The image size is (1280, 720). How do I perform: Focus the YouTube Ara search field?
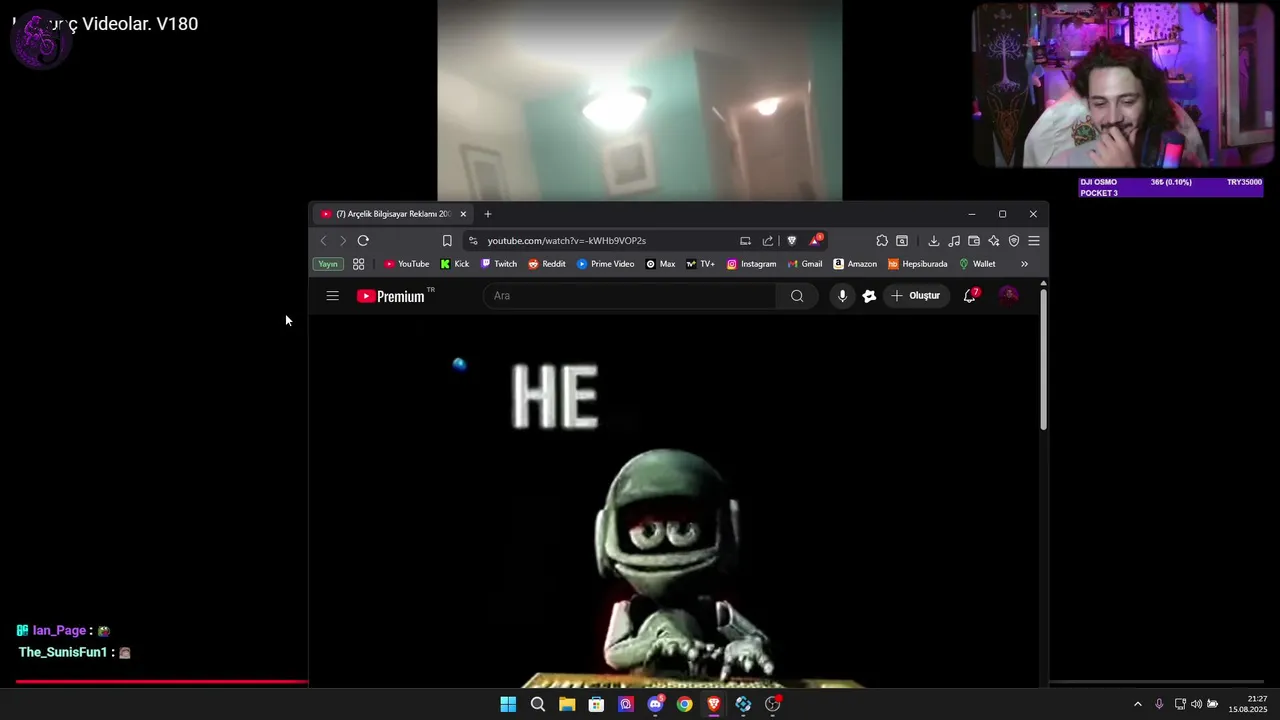point(630,296)
